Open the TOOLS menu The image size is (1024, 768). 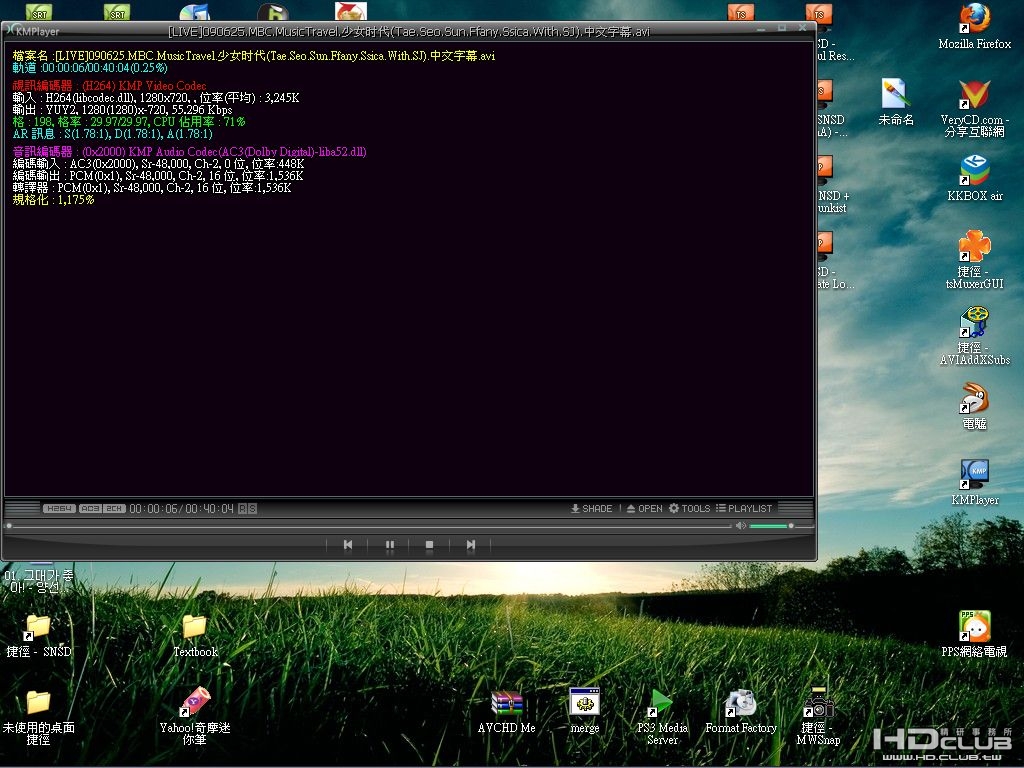coord(689,509)
